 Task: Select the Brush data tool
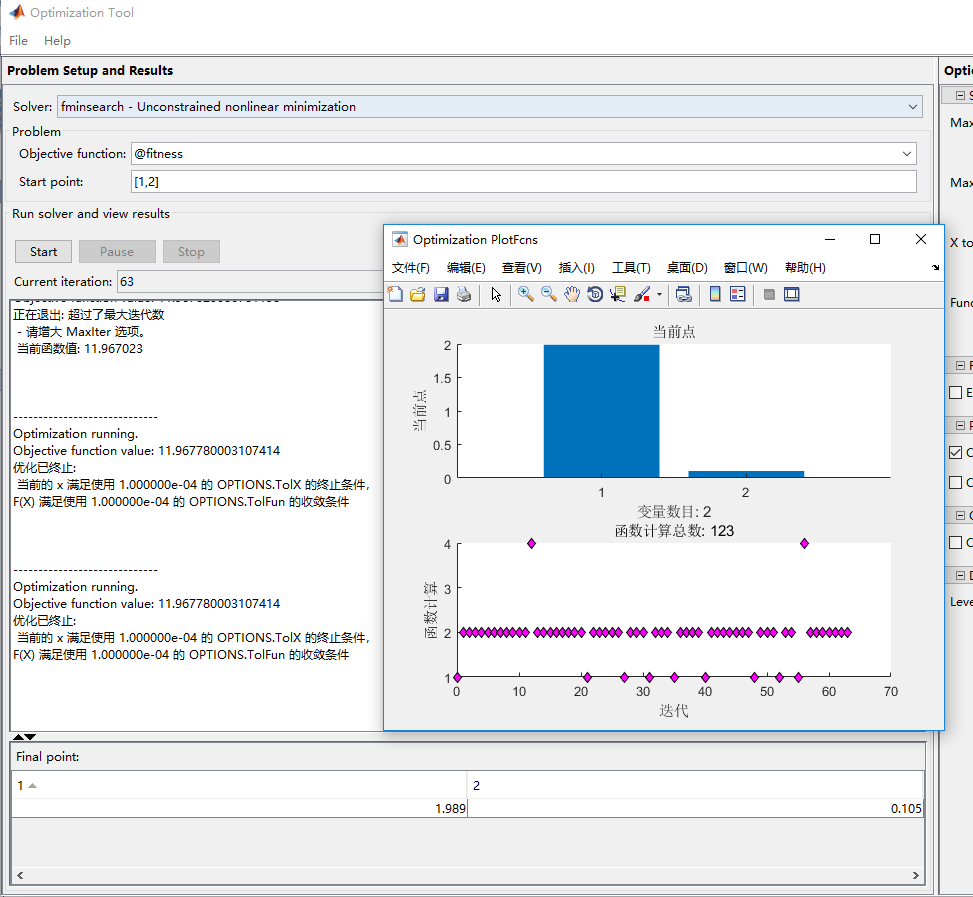pos(642,294)
